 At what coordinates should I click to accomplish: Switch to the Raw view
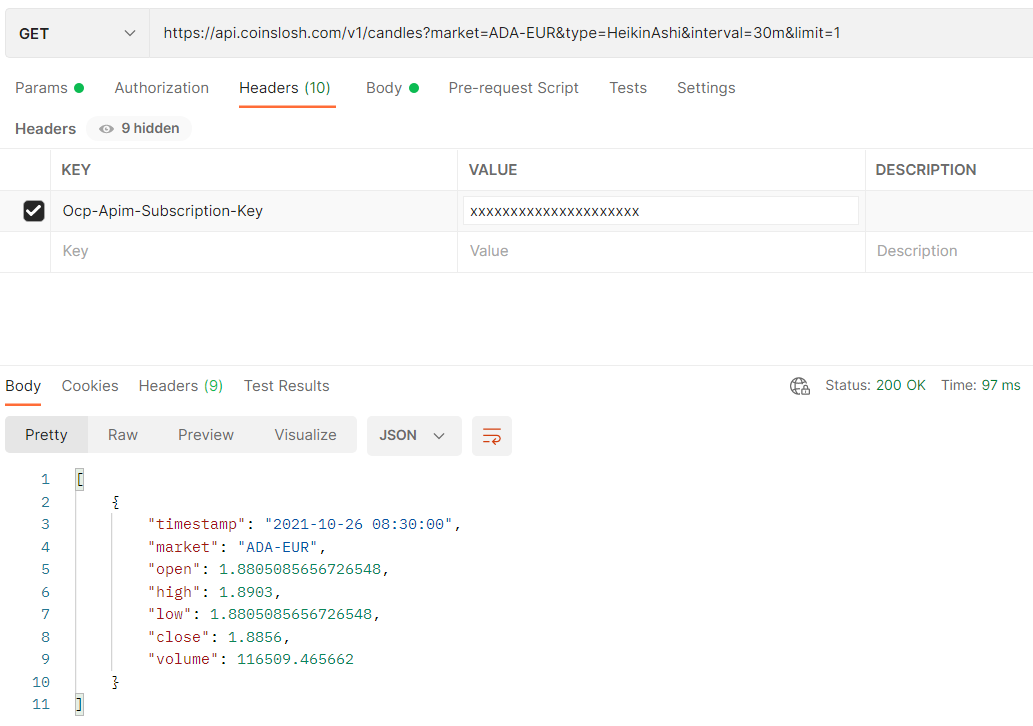123,435
